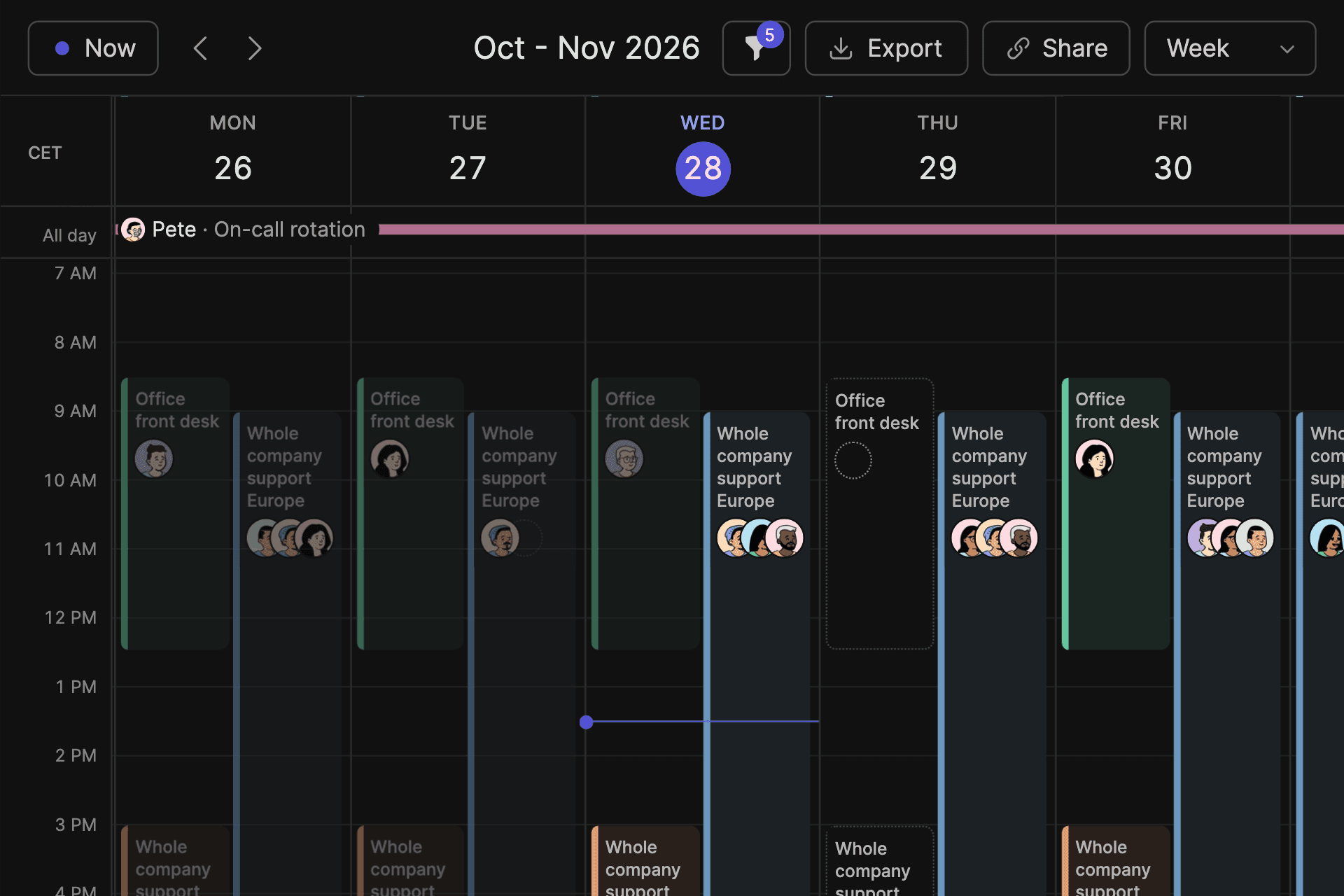Click the 12 PM time label
This screenshot has height=896, width=1344.
(71, 617)
